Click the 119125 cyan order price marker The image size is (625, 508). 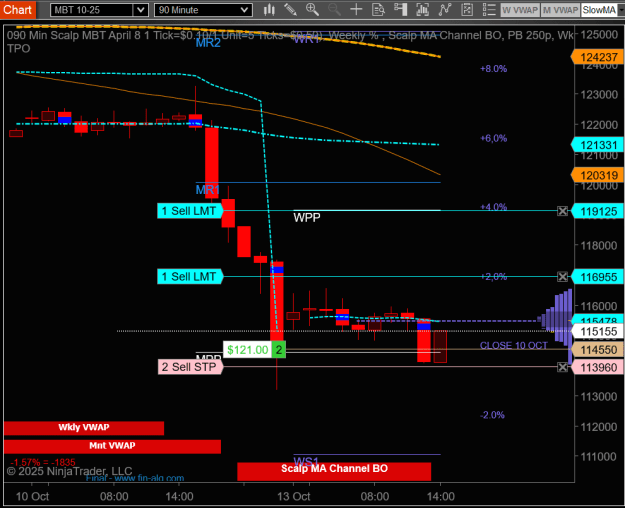(x=597, y=211)
